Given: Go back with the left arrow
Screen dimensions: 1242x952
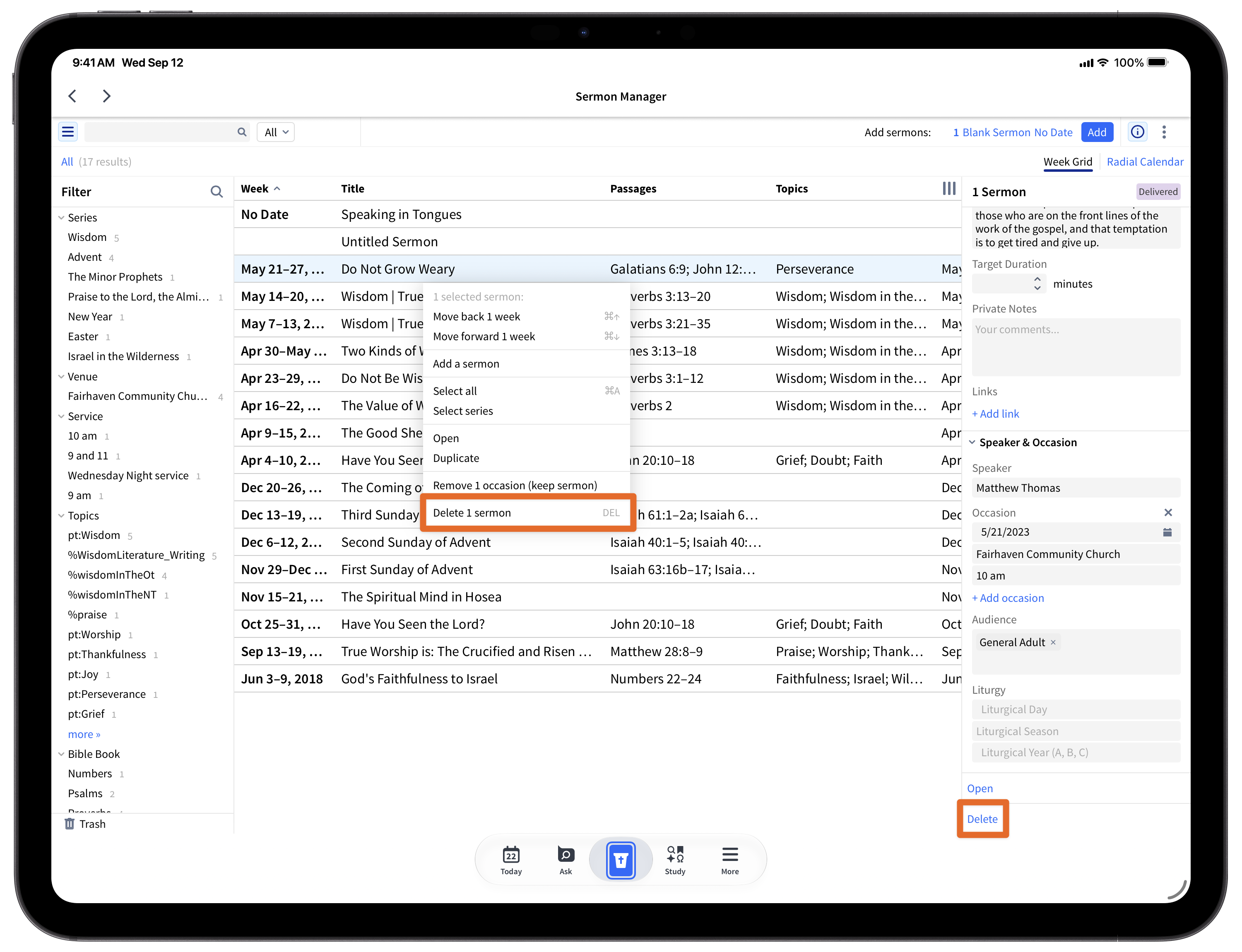Looking at the screenshot, I should coord(72,96).
